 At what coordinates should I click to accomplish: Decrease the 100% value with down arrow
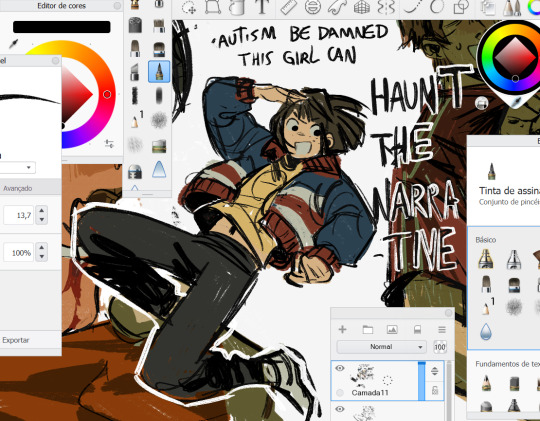[42, 257]
